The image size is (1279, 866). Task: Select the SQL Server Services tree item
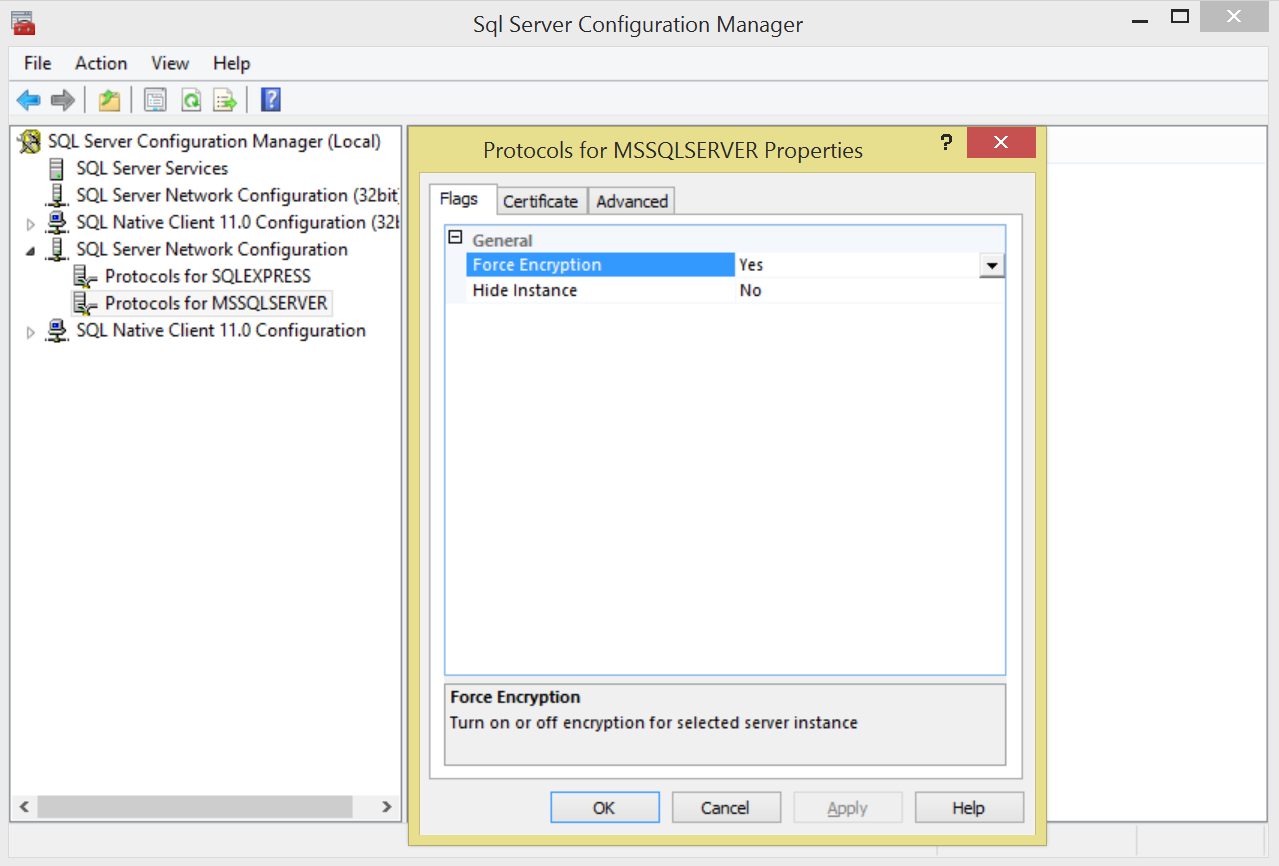[152, 169]
